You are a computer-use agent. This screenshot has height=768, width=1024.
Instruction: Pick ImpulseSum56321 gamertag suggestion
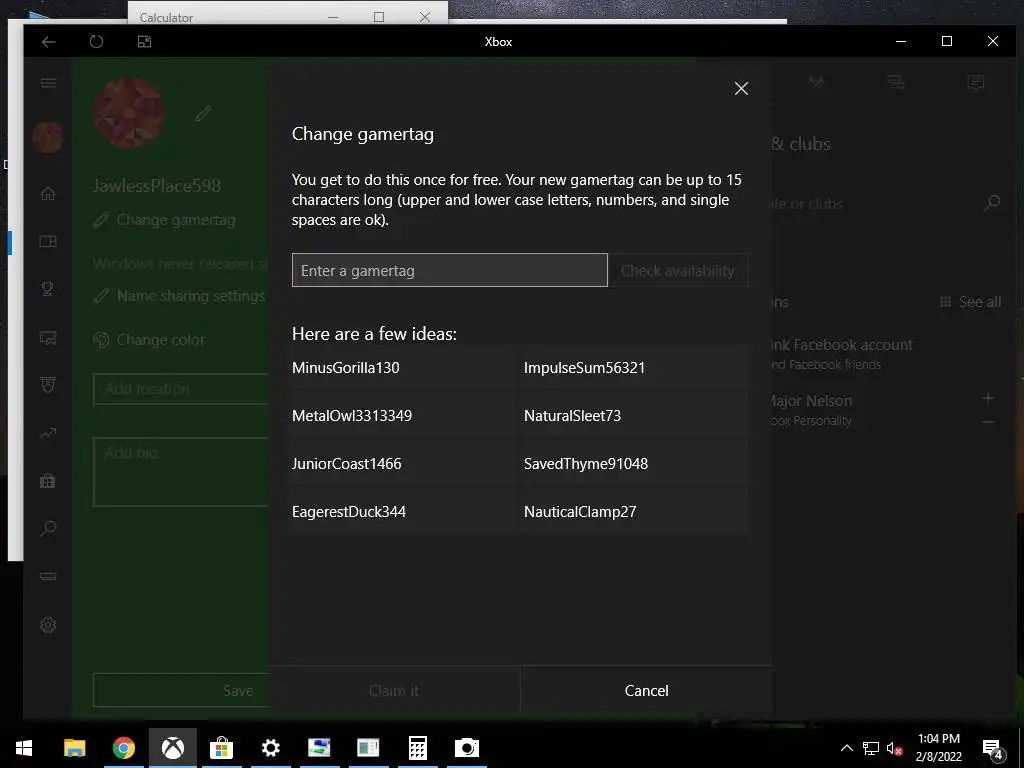click(632, 368)
